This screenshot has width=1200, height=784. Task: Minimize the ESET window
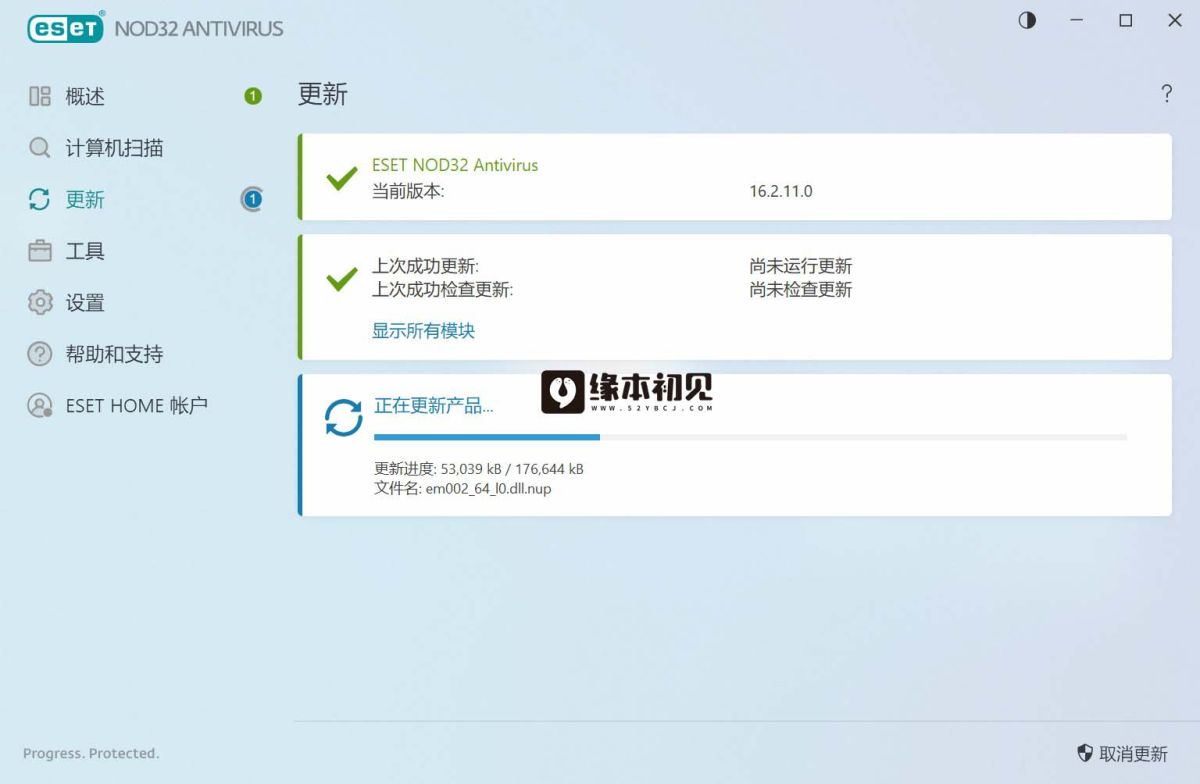point(1077,20)
